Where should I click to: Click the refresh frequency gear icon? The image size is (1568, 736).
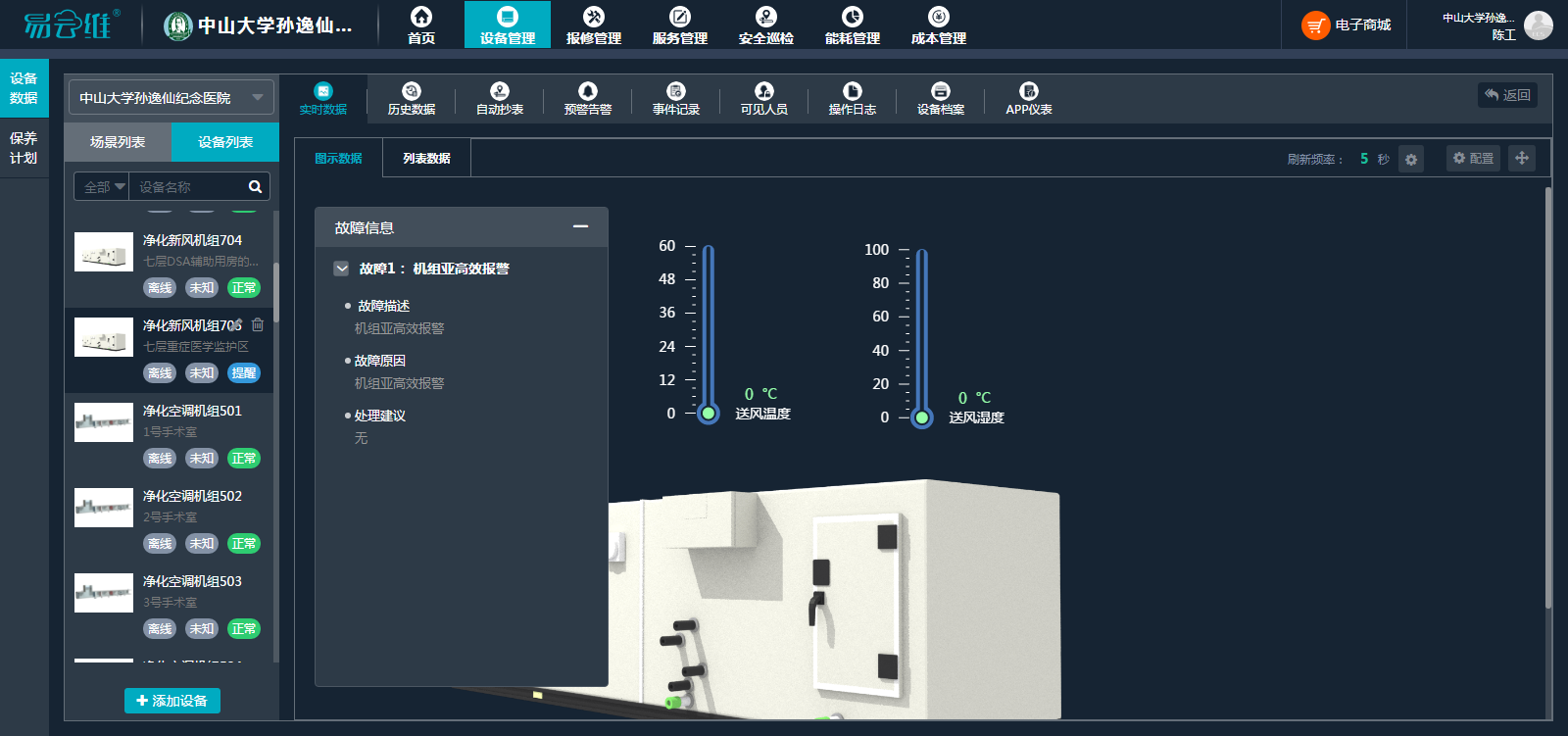[1411, 160]
